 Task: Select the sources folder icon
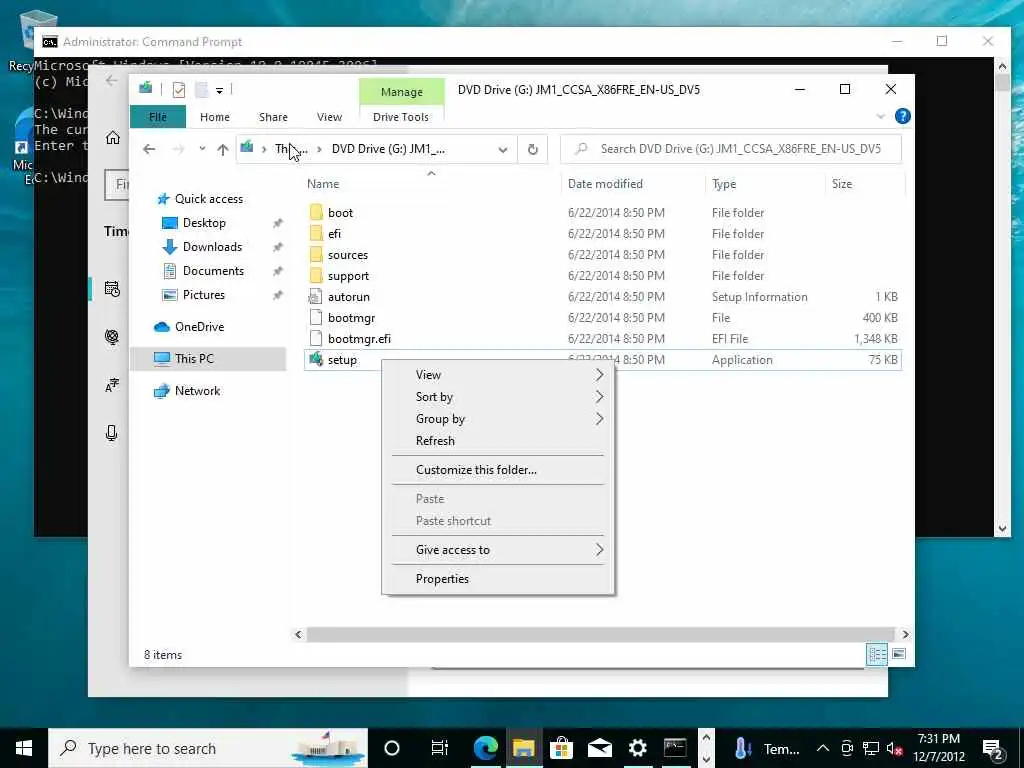point(316,255)
